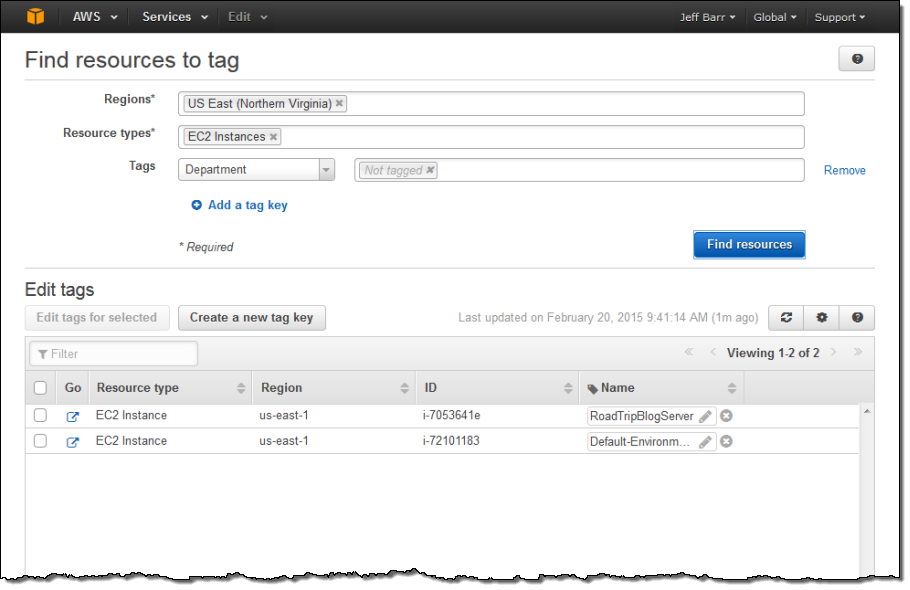Viewport: 910px width, 590px height.
Task: Remove US East (Northern Virginia) region chip
Action: [x=340, y=103]
